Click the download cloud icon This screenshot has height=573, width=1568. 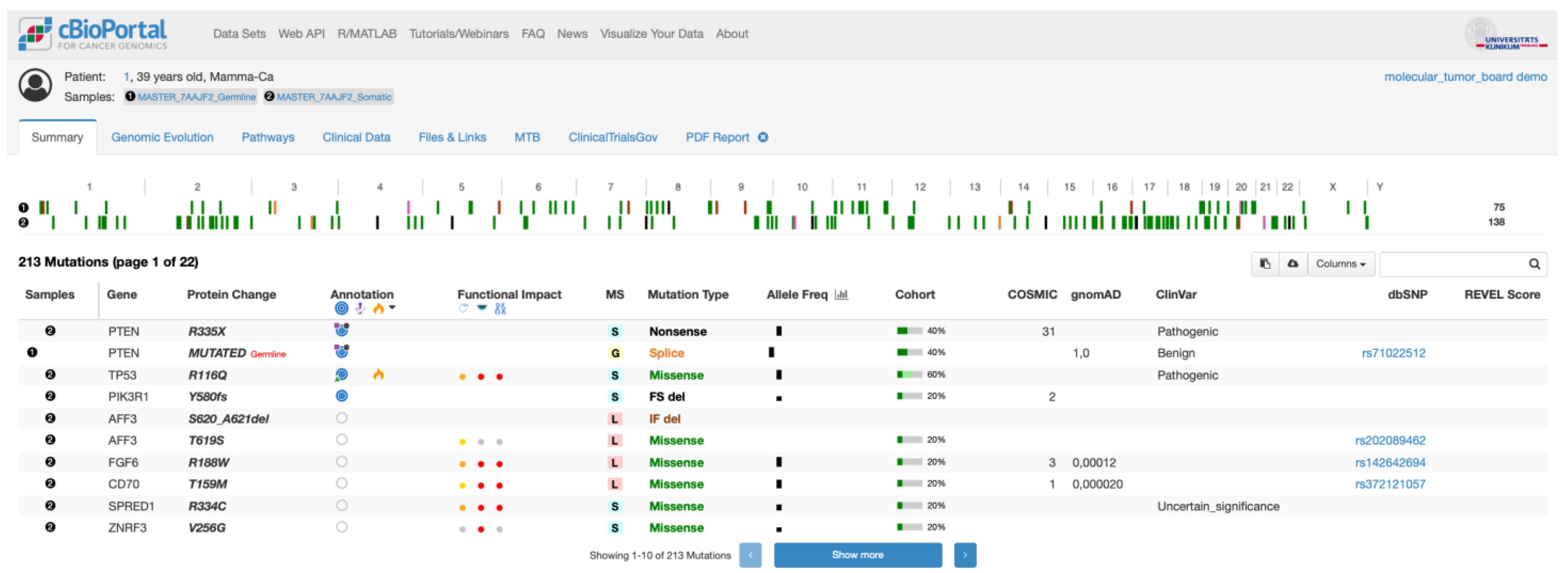pos(1293,264)
